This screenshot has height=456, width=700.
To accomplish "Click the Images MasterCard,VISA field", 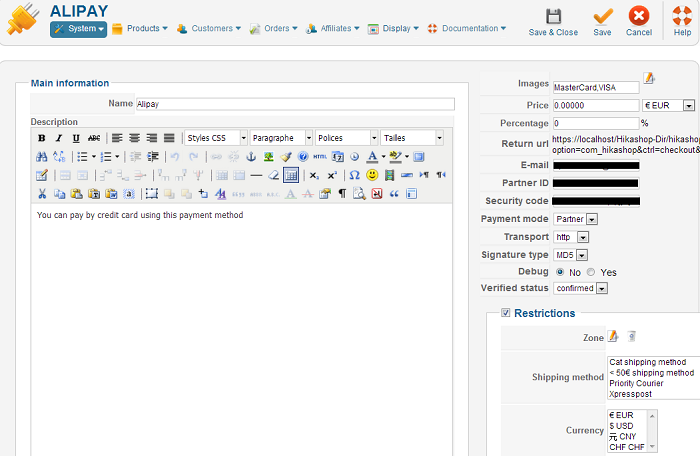I will [596, 88].
